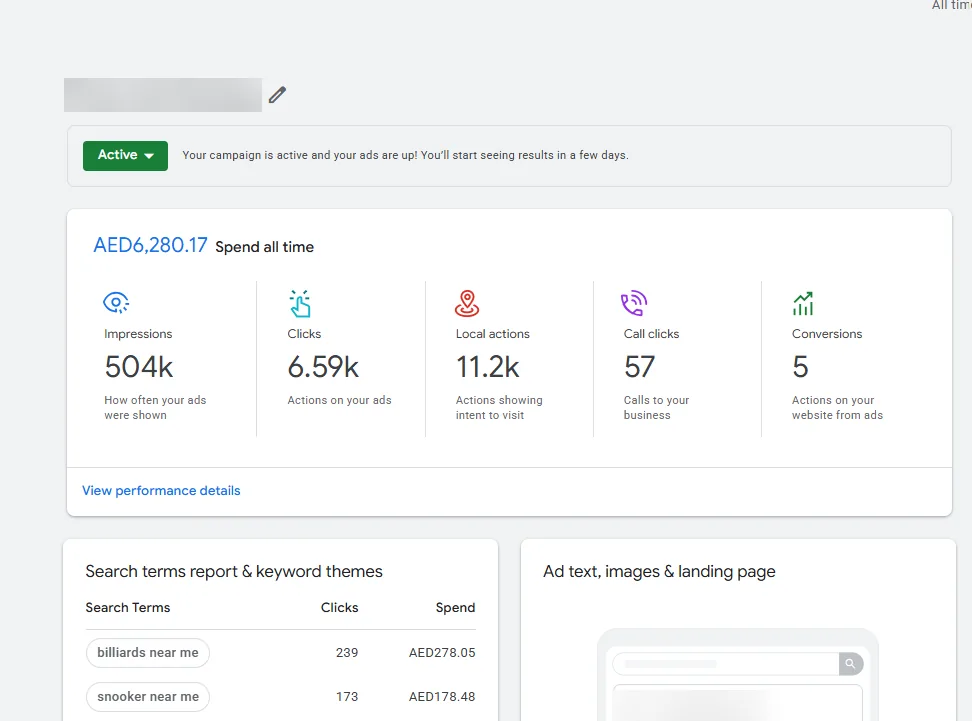Click the magnifier icon in ad preview
Screen dimensions: 972x721
tap(850, 664)
